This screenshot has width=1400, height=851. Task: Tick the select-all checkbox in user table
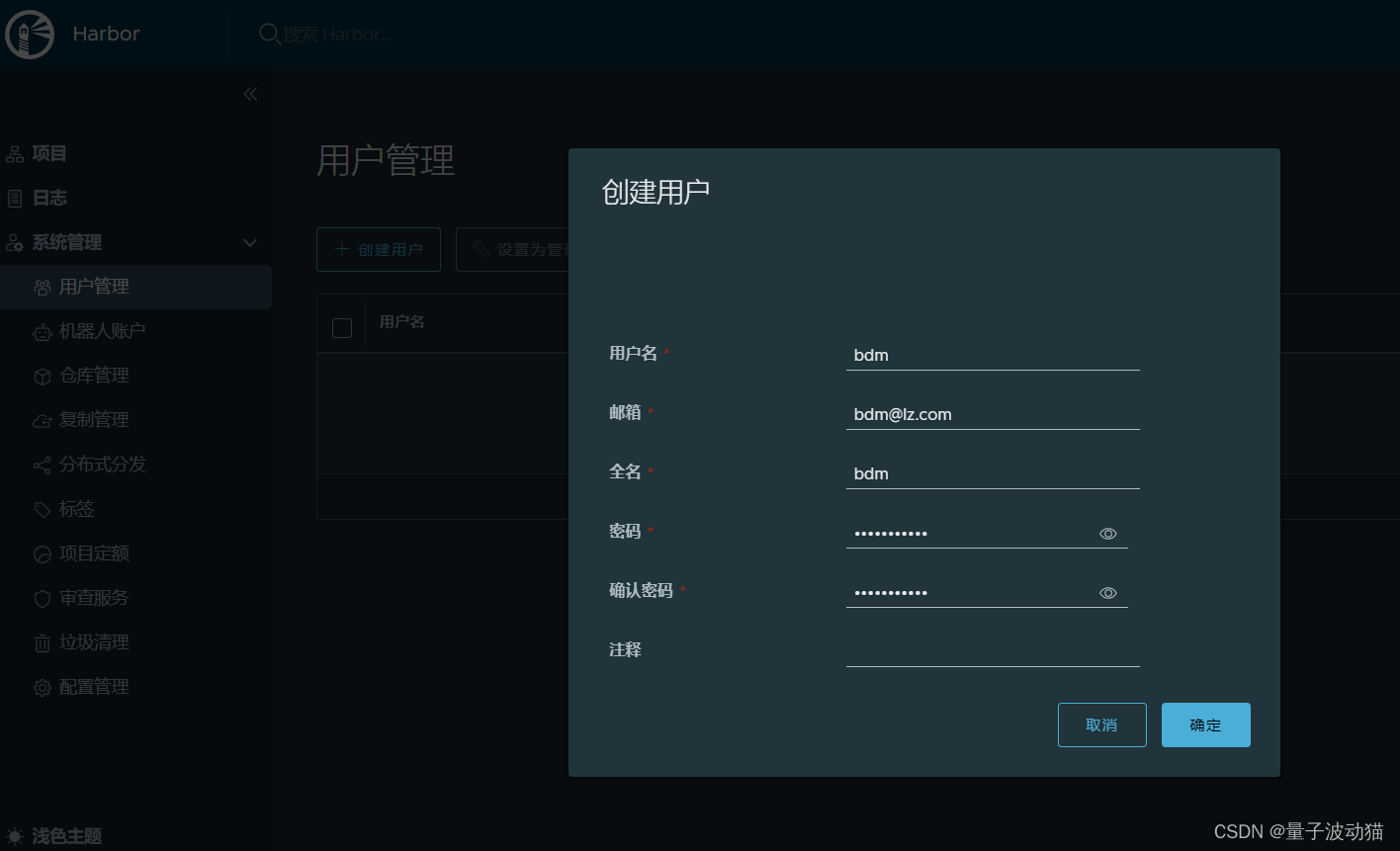click(x=342, y=328)
